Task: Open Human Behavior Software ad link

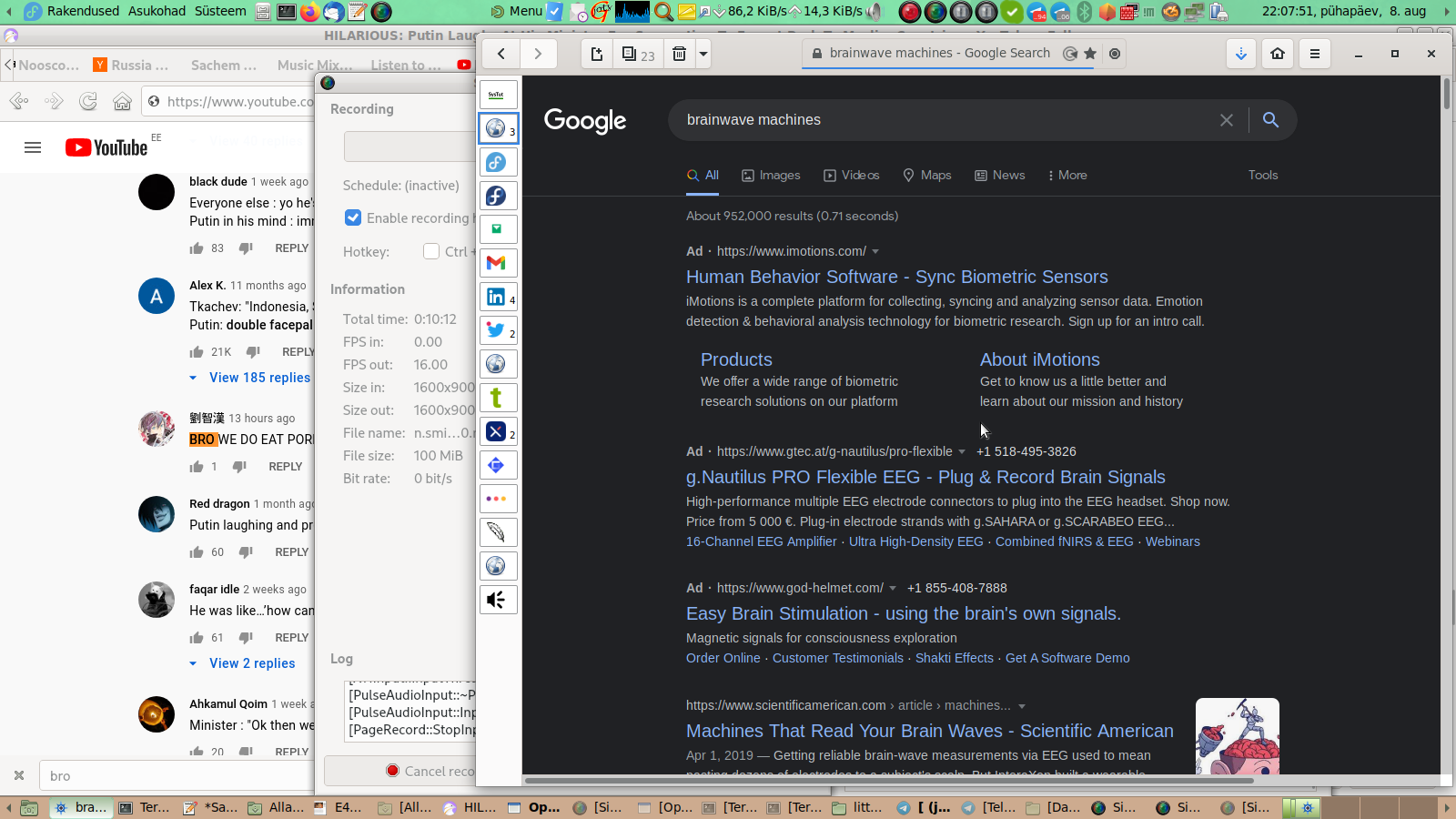Action: pyautogui.click(x=896, y=278)
